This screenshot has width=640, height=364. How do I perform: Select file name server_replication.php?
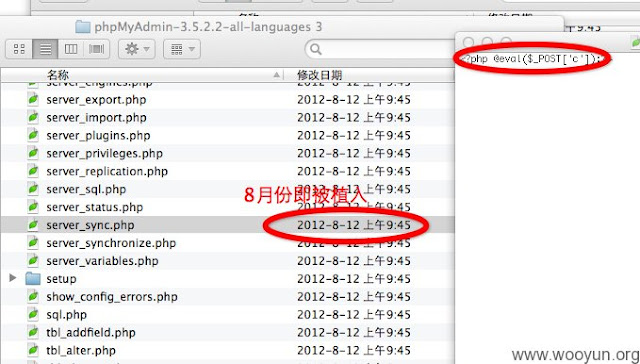(x=107, y=172)
